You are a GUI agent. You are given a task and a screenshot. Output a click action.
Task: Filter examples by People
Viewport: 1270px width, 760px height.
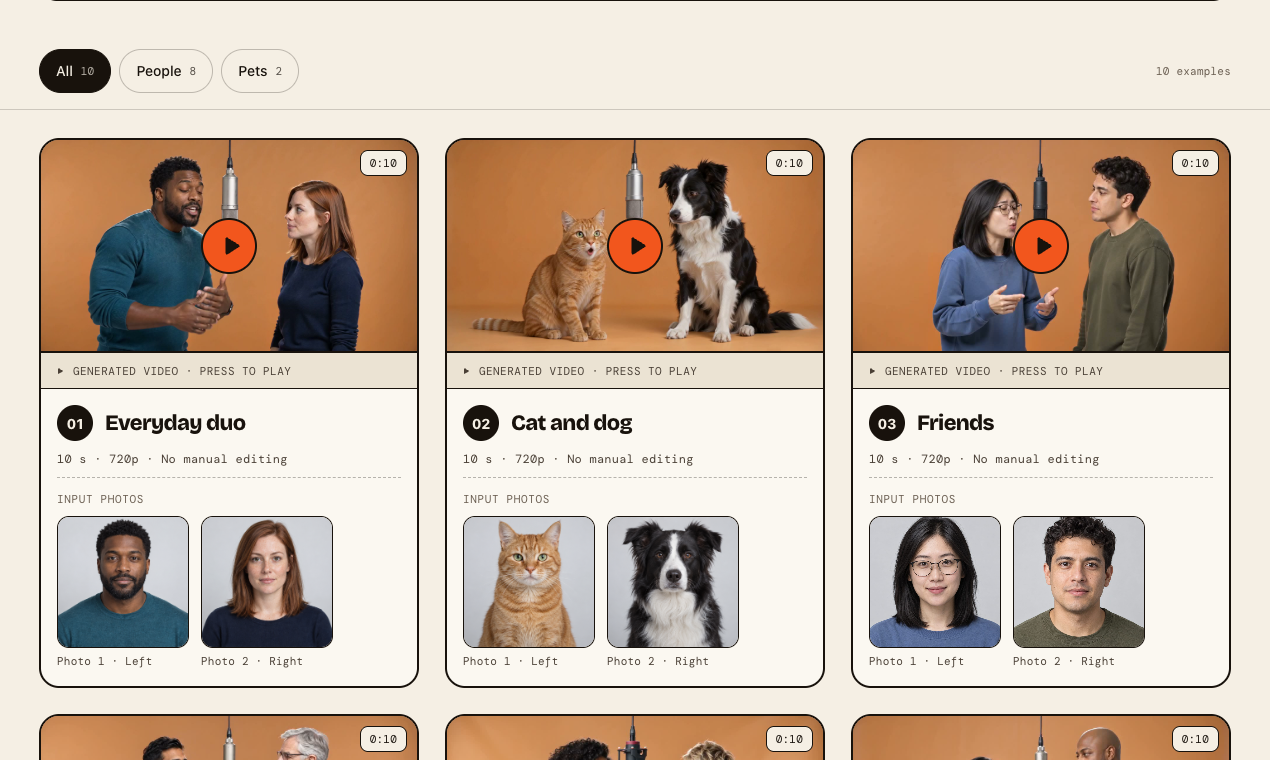(x=166, y=71)
